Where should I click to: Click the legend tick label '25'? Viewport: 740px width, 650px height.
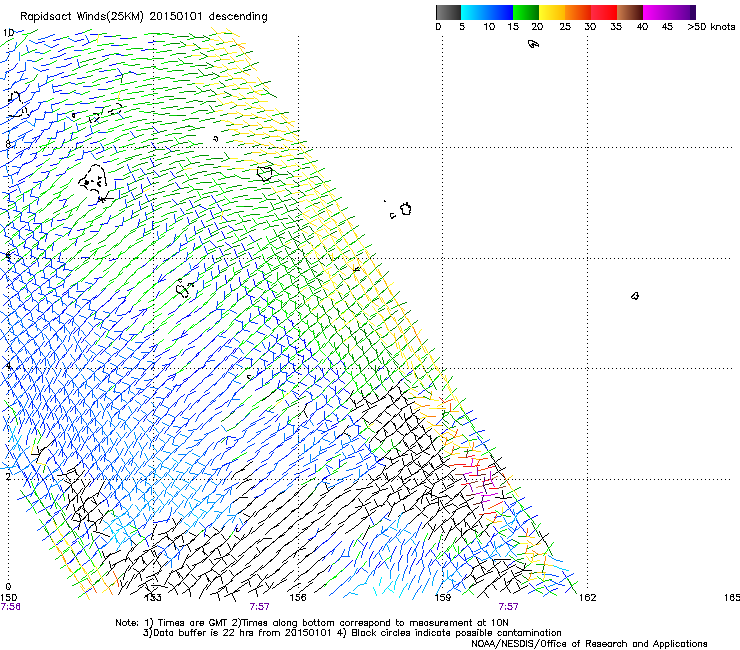[565, 27]
